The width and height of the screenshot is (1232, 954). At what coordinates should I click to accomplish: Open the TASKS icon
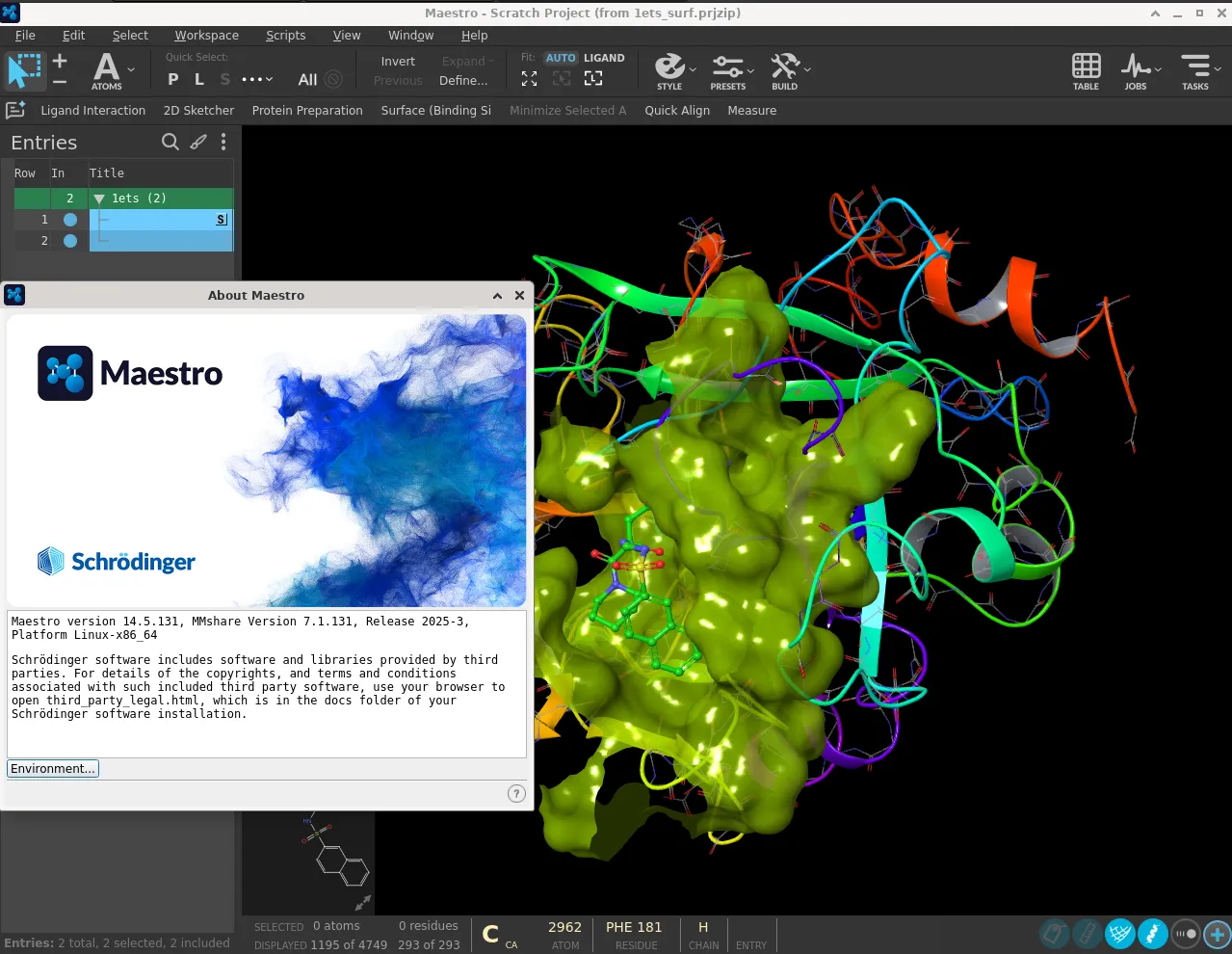tap(1195, 71)
